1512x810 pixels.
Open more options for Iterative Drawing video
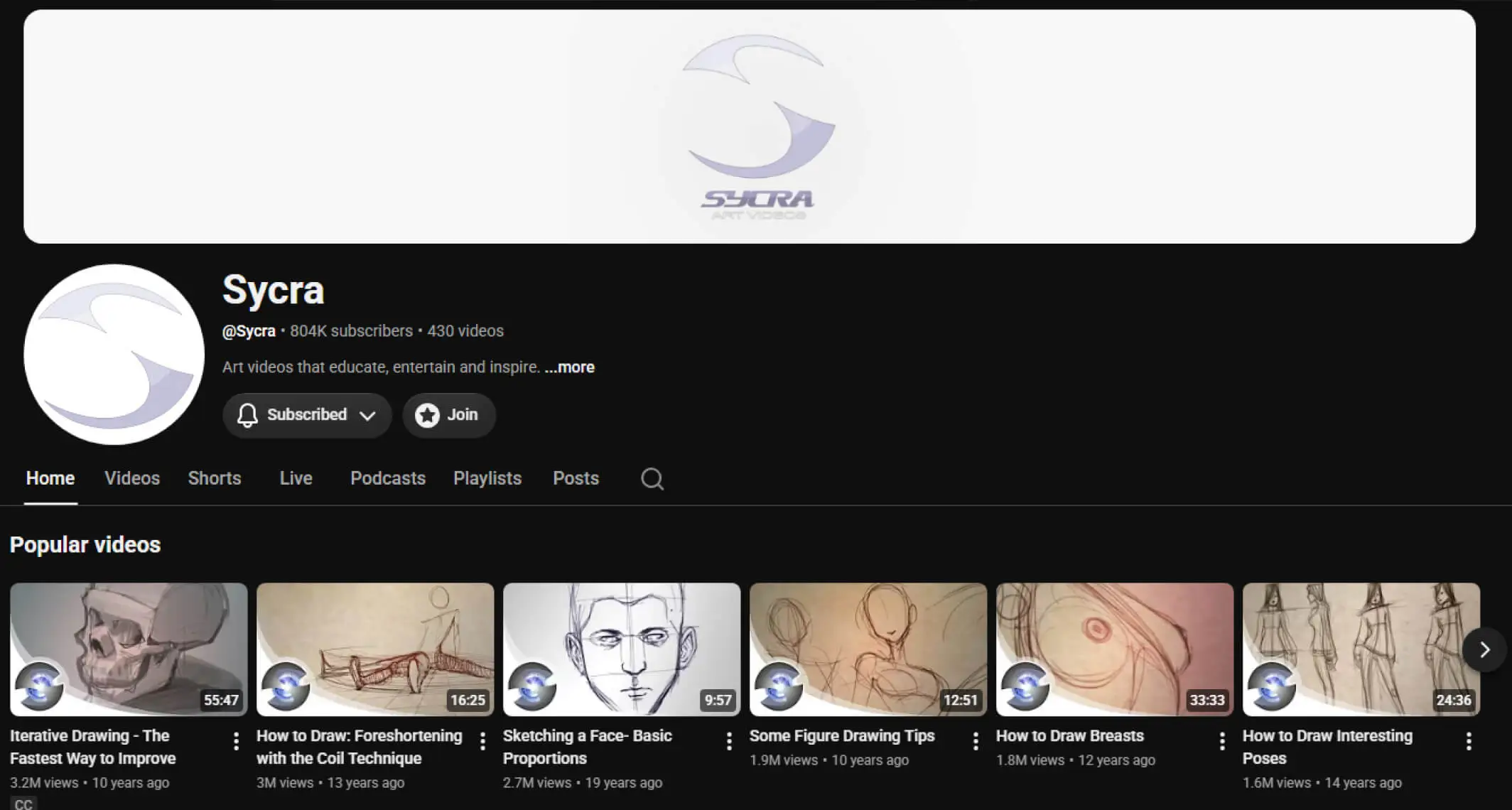point(236,742)
